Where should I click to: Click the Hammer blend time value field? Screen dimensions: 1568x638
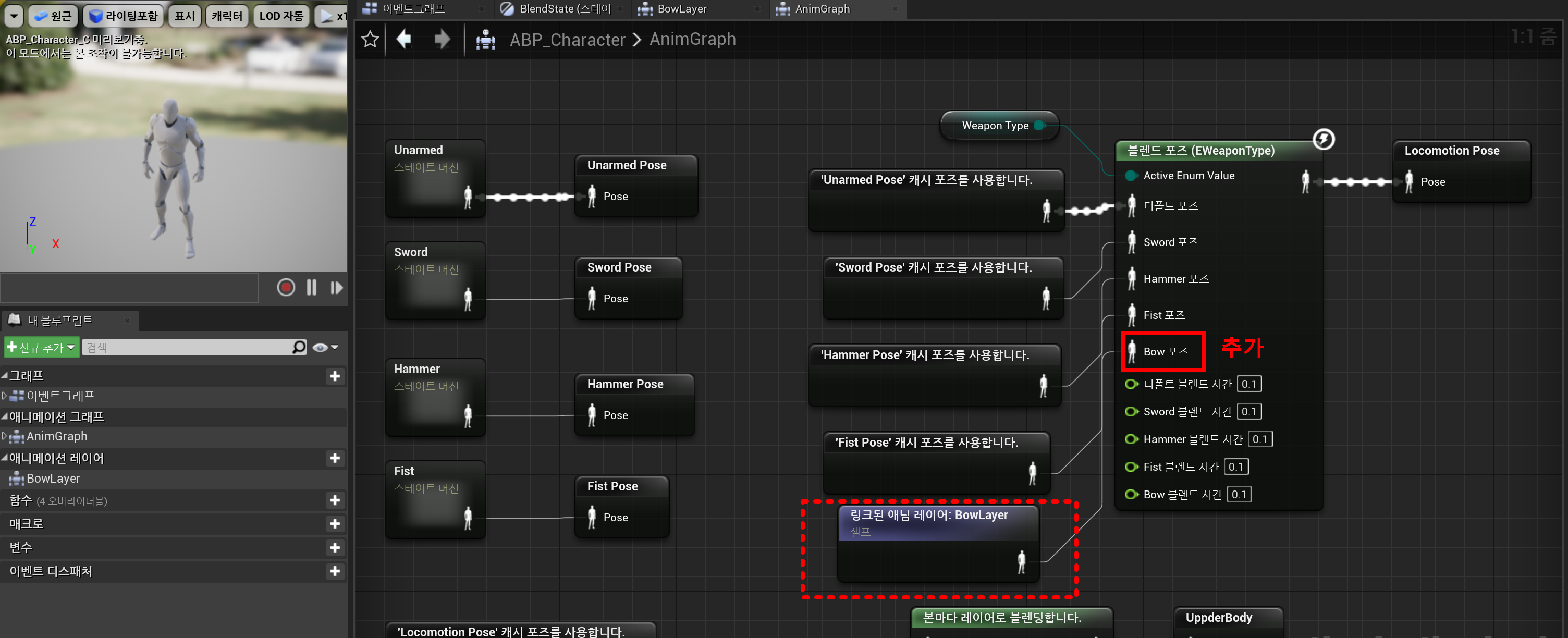coord(1259,439)
